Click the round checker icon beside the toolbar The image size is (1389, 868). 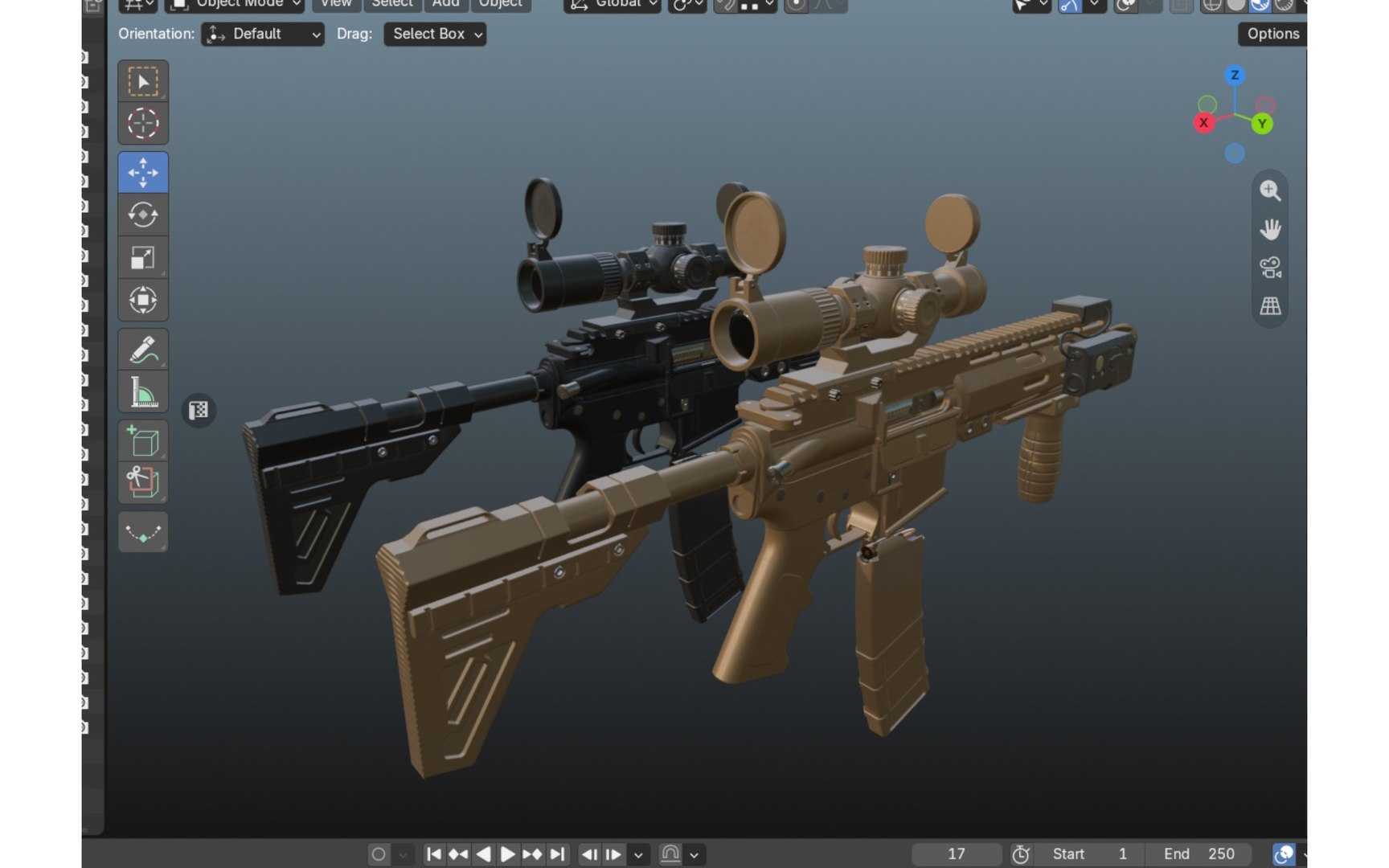pos(199,411)
